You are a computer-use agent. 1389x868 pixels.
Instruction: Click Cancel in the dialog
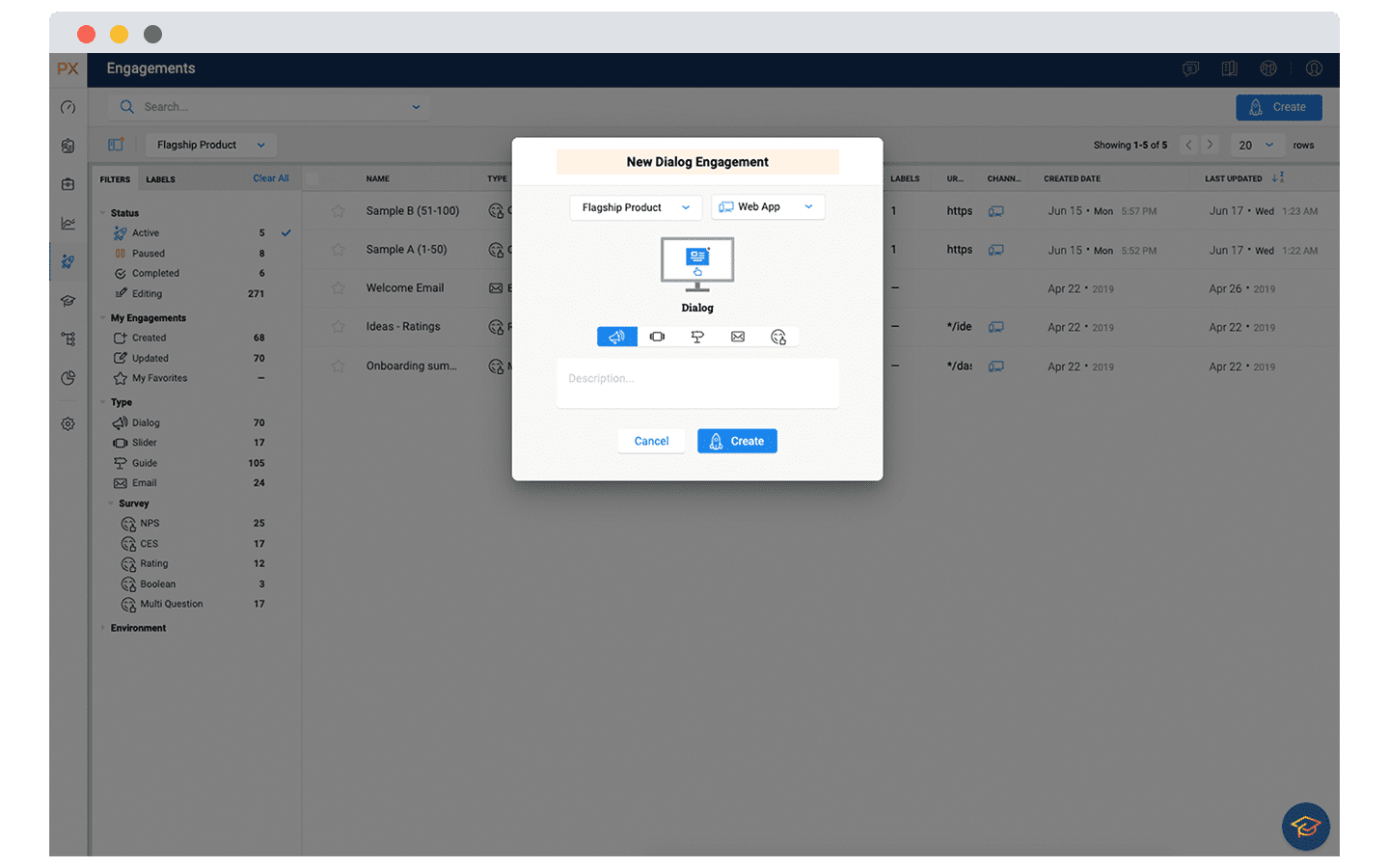point(651,441)
